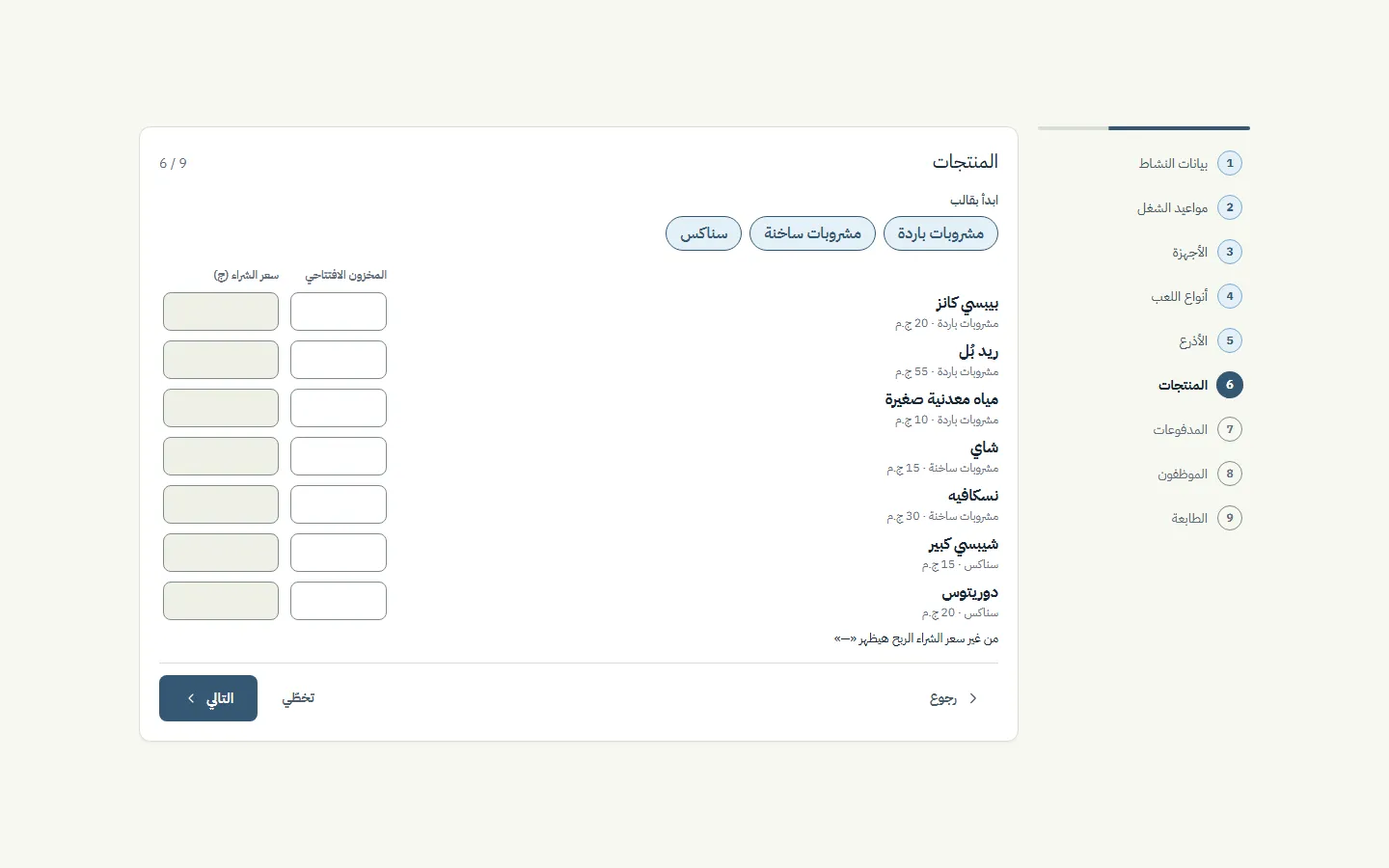Click the product name ريد بُل
Image resolution: width=1389 pixels, height=868 pixels.
(978, 351)
